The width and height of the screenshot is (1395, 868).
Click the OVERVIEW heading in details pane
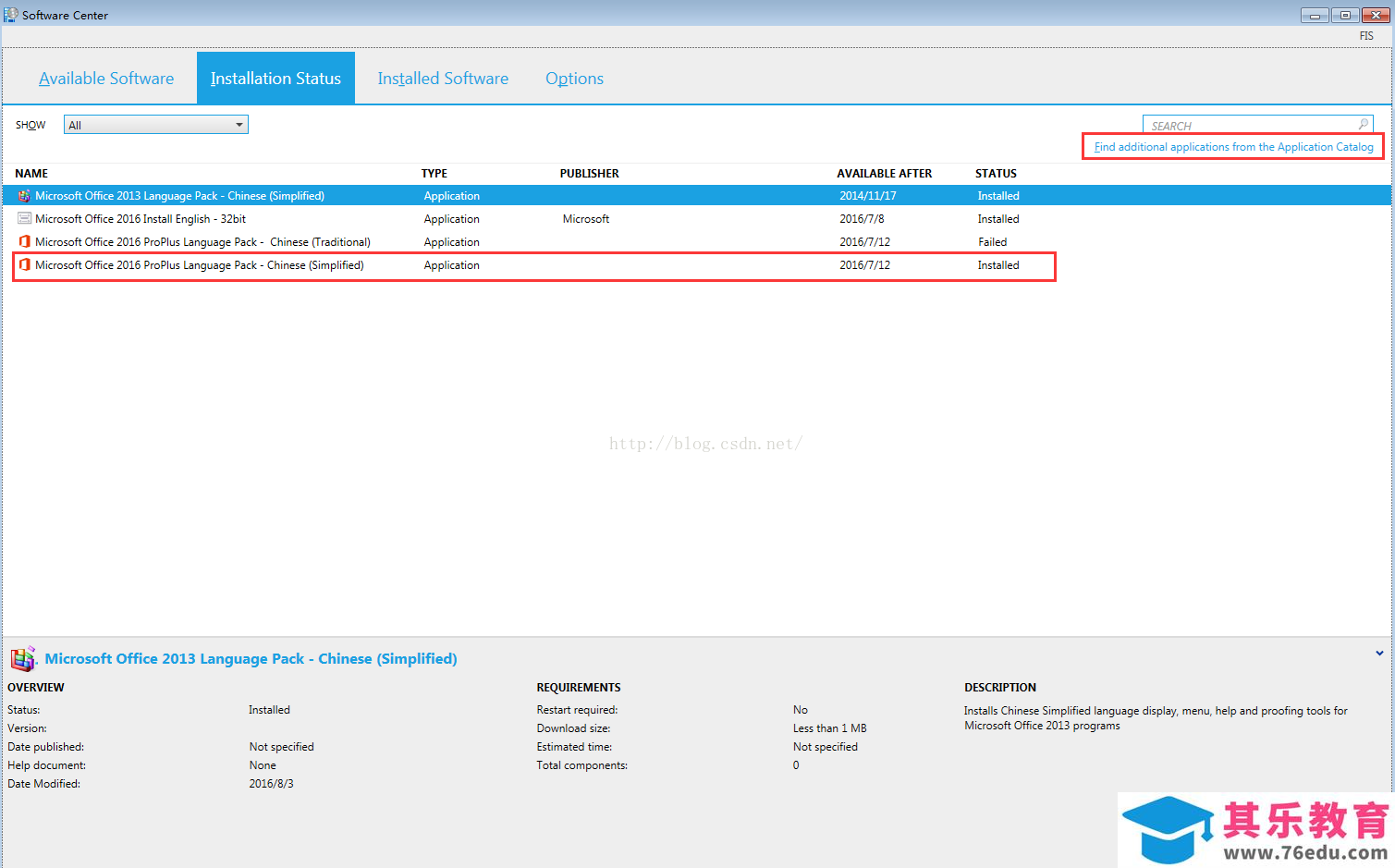click(36, 688)
